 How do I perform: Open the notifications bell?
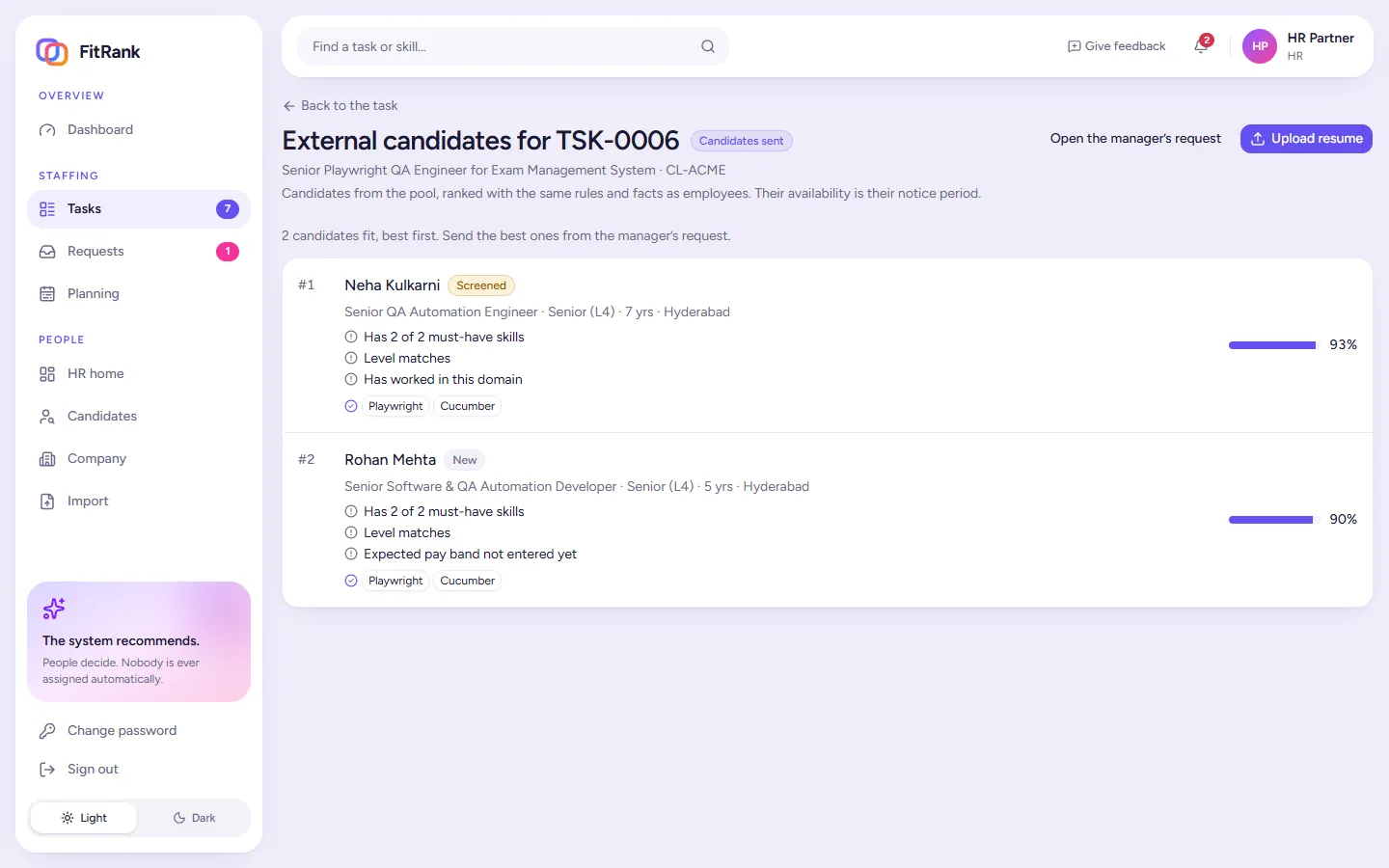point(1201,46)
